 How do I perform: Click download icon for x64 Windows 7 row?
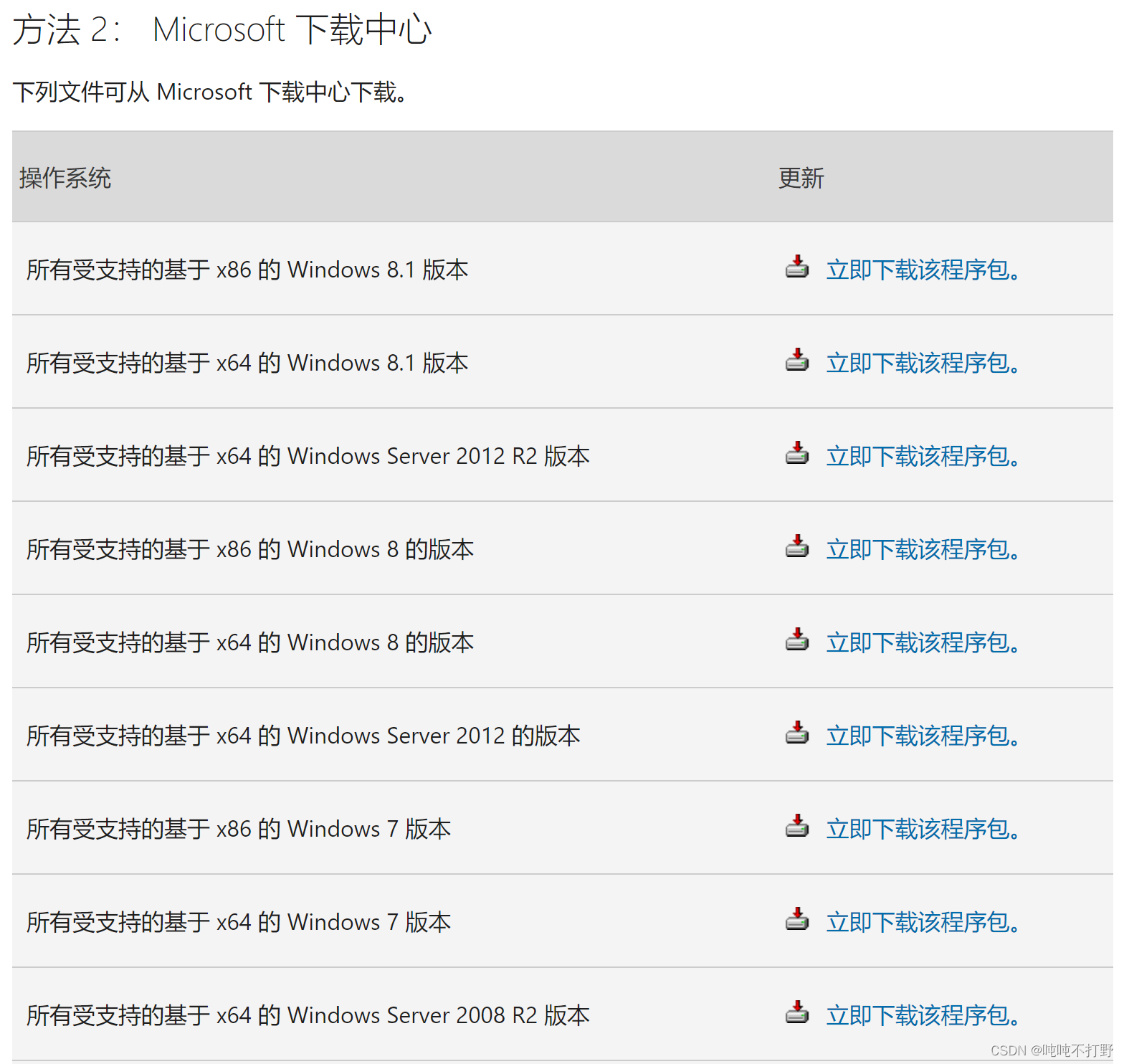coord(796,919)
